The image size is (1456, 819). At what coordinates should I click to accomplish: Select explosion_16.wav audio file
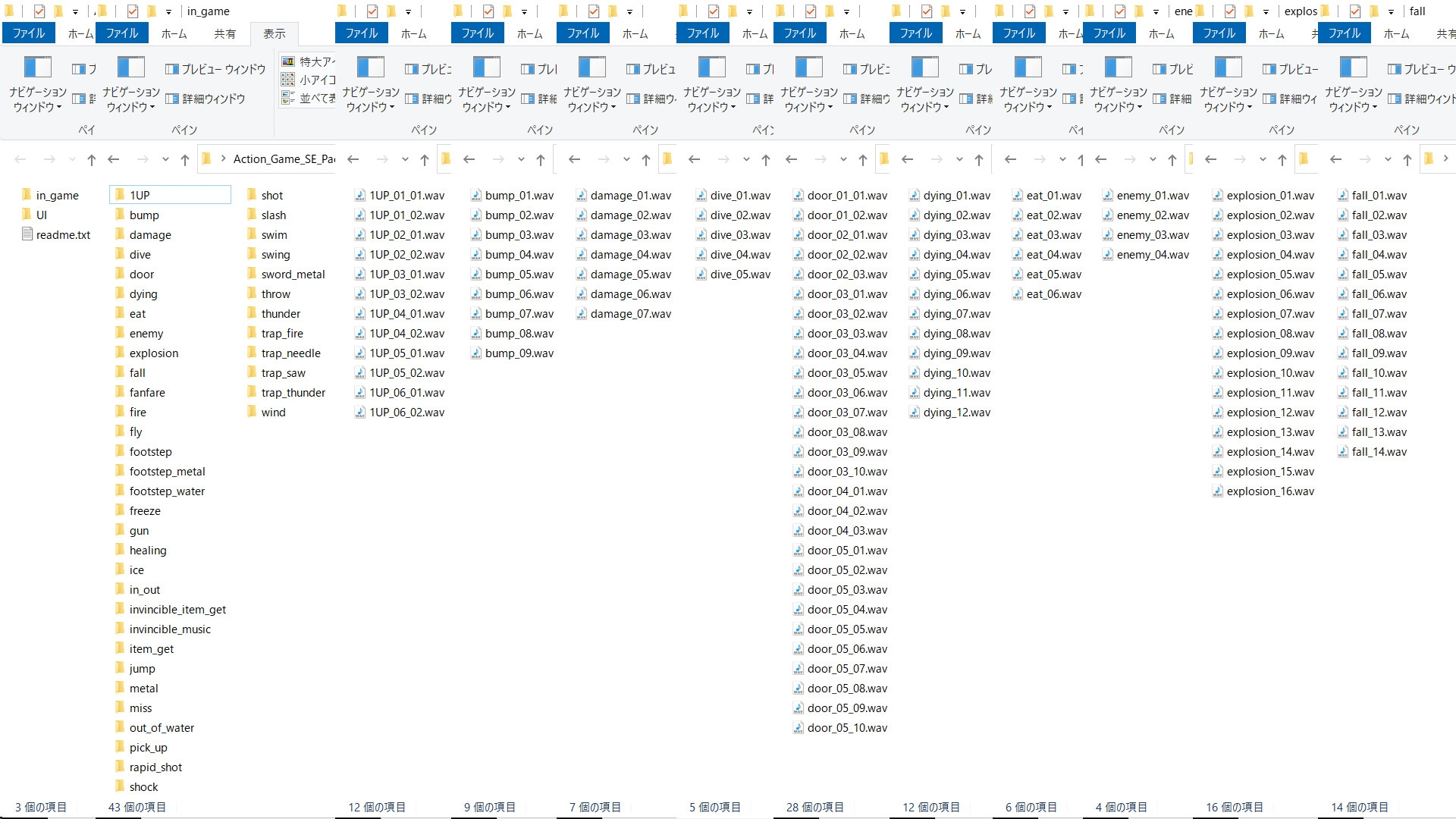pos(1263,491)
